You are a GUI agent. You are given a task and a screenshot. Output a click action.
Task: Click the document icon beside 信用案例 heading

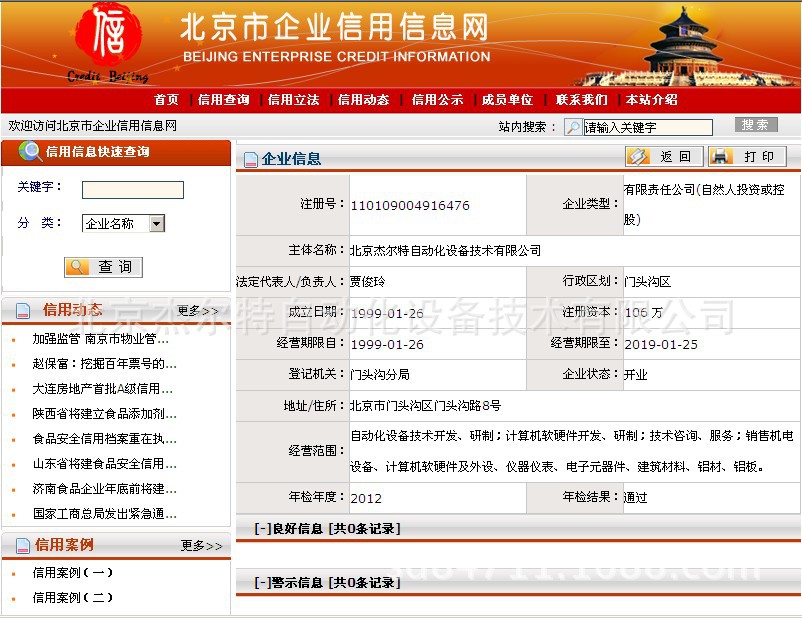point(23,545)
